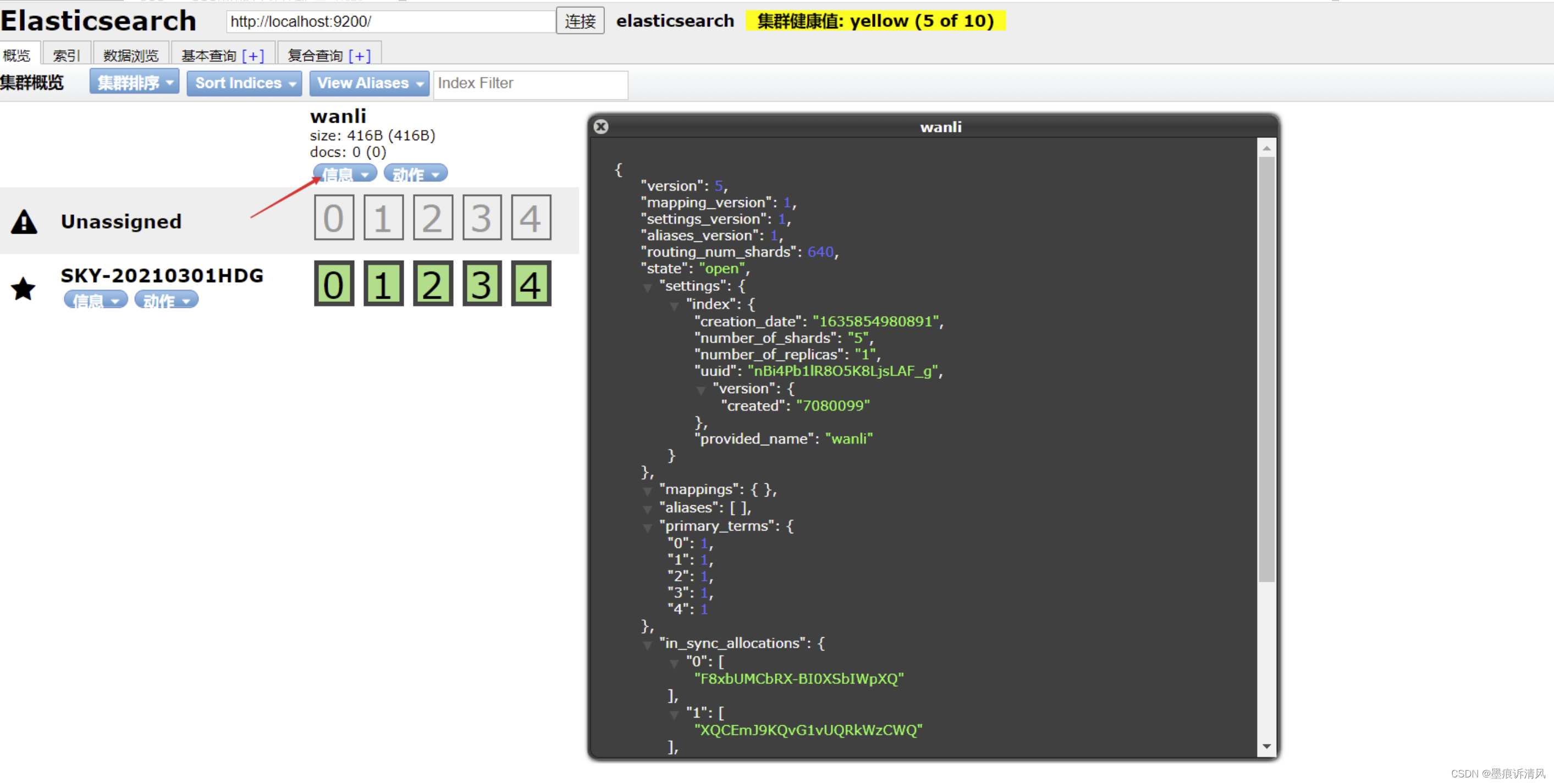Select unassigned replica shard 1
Image resolution: width=1554 pixels, height=784 pixels.
pos(383,218)
